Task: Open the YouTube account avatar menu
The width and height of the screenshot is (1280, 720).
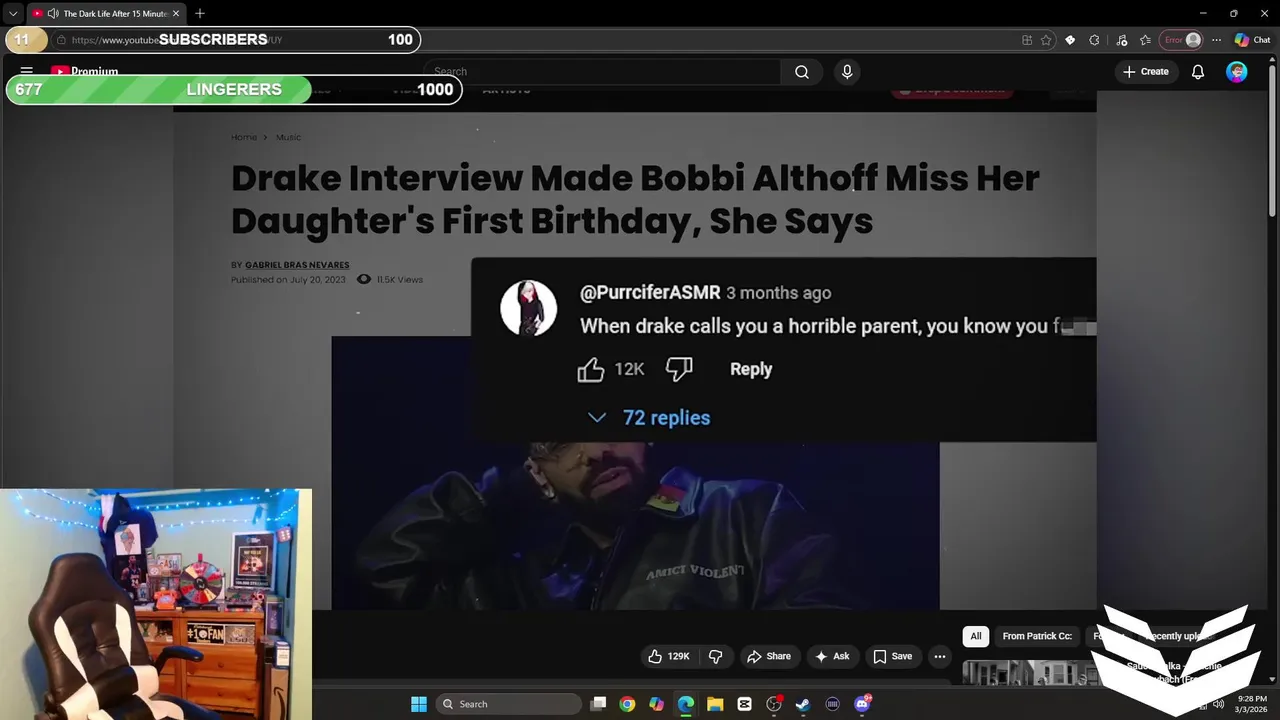Action: point(1237,72)
